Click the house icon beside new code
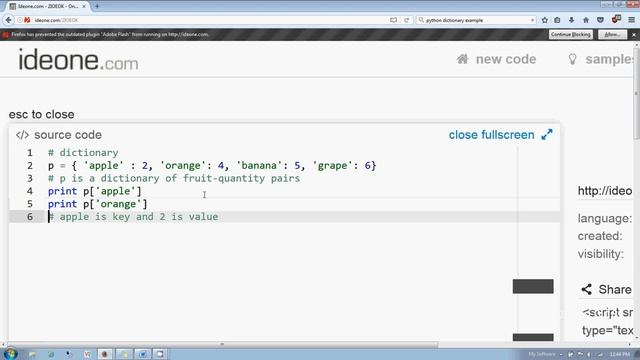This screenshot has width=640, height=360. (x=462, y=59)
